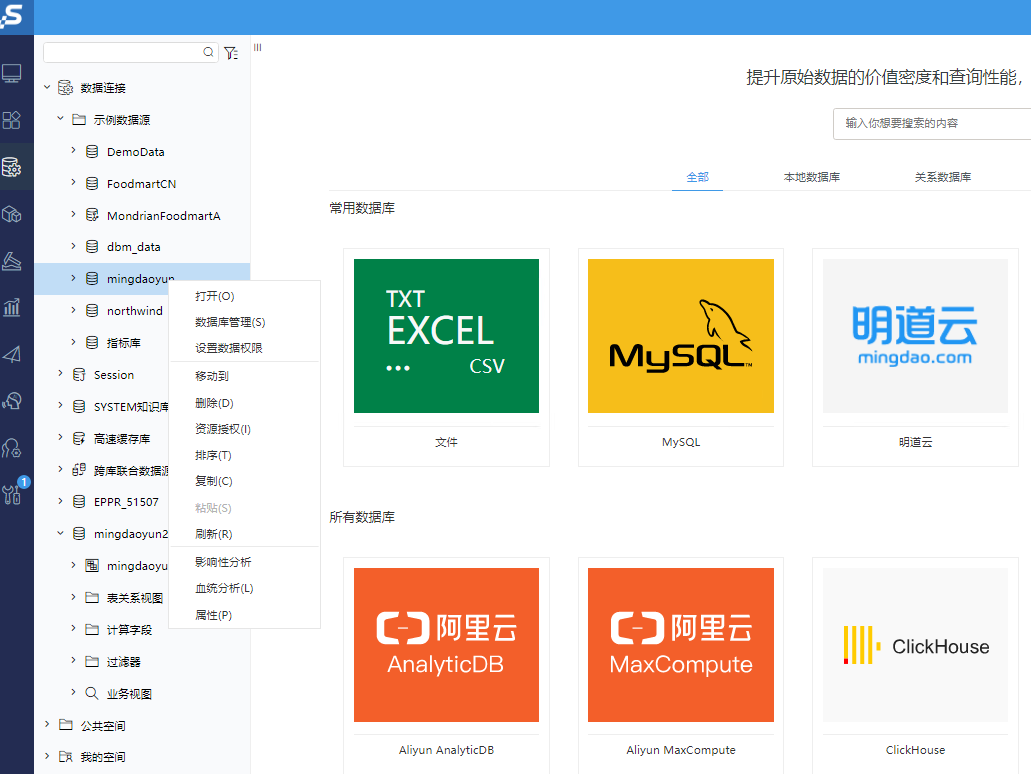Select the database-gear data connection sidebar icon
Screen dimensions: 1031x774
(x=12, y=167)
